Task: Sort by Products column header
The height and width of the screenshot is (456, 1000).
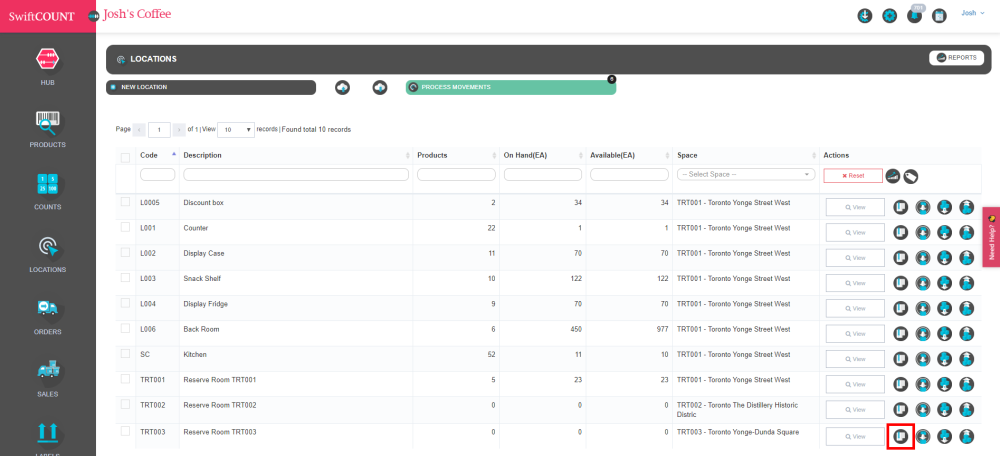Action: (456, 155)
